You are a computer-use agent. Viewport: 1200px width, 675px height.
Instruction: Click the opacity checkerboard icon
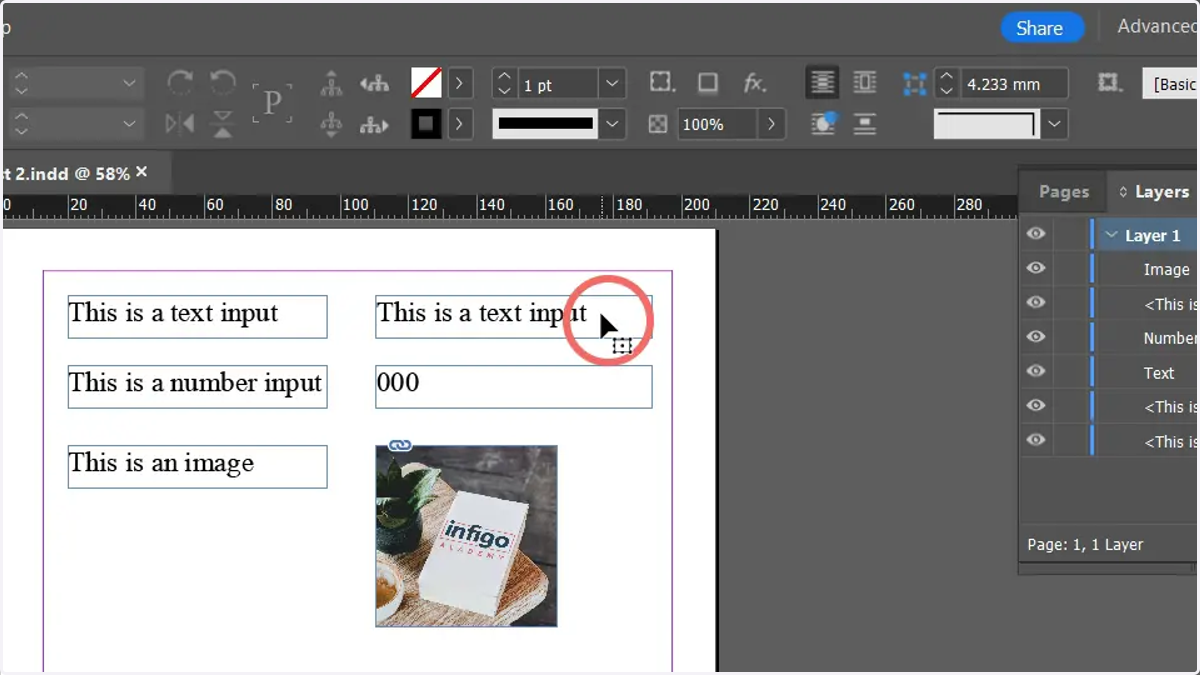click(658, 124)
